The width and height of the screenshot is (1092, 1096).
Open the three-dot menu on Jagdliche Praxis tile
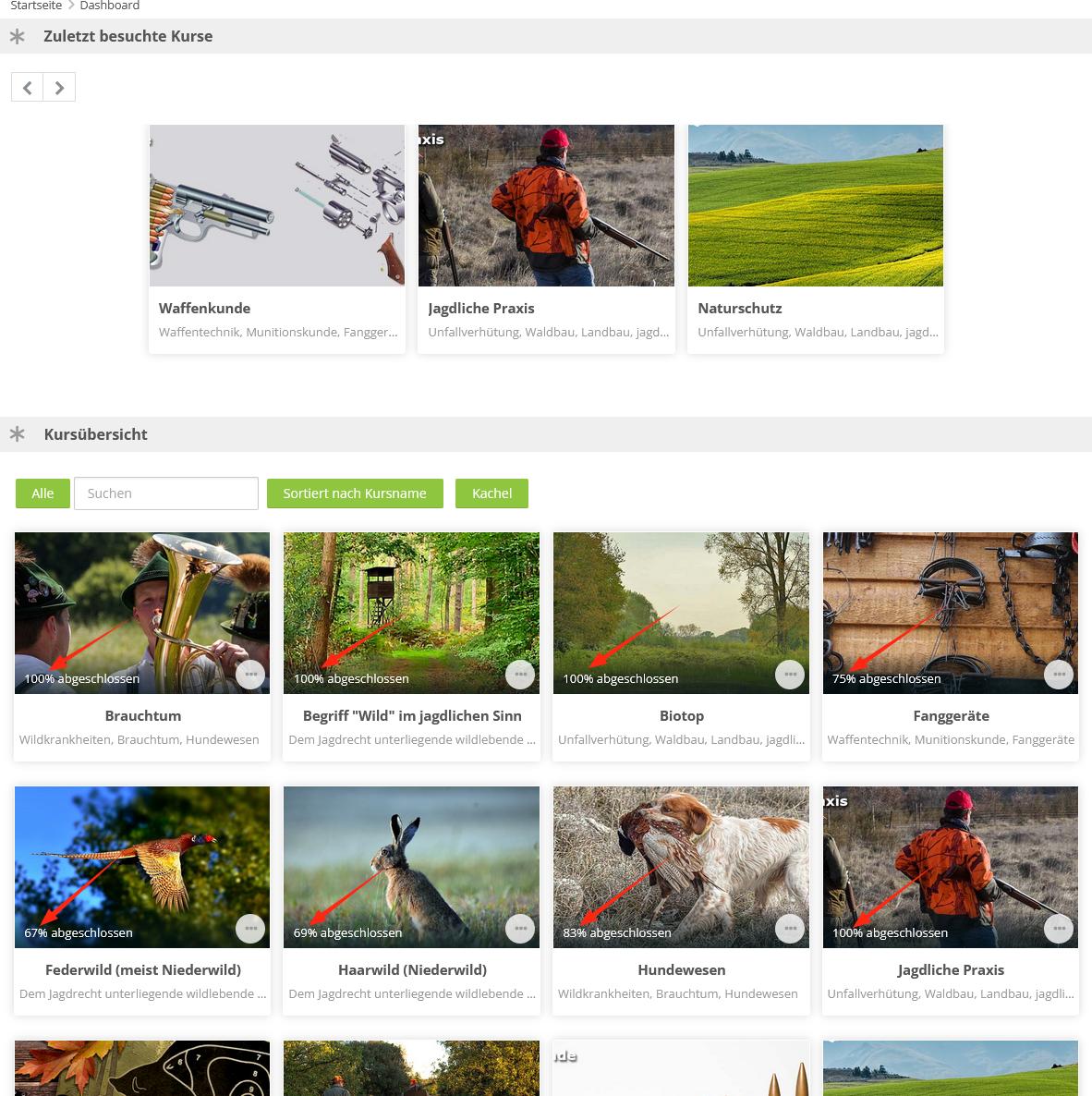[1059, 929]
